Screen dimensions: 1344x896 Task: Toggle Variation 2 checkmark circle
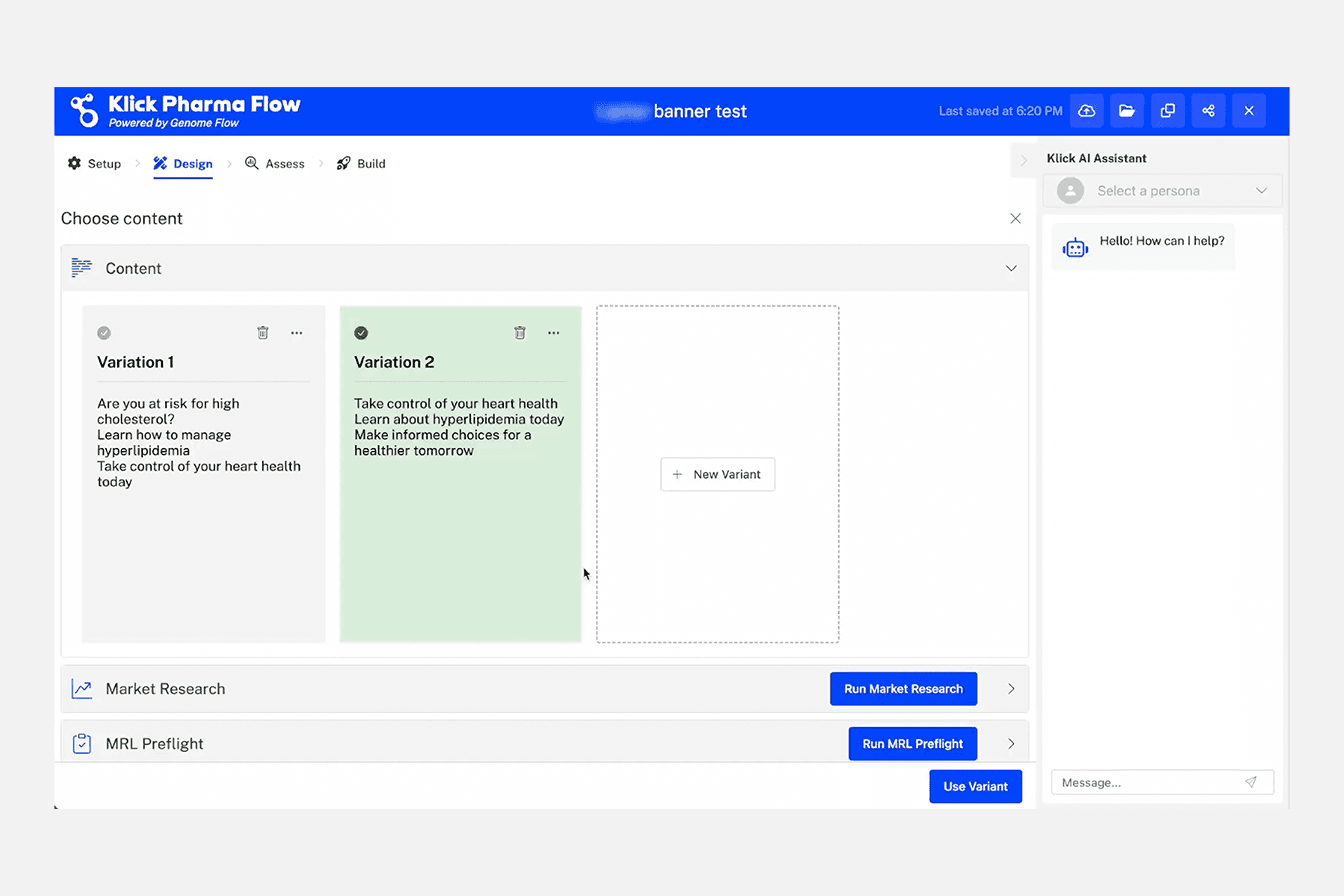tap(361, 333)
